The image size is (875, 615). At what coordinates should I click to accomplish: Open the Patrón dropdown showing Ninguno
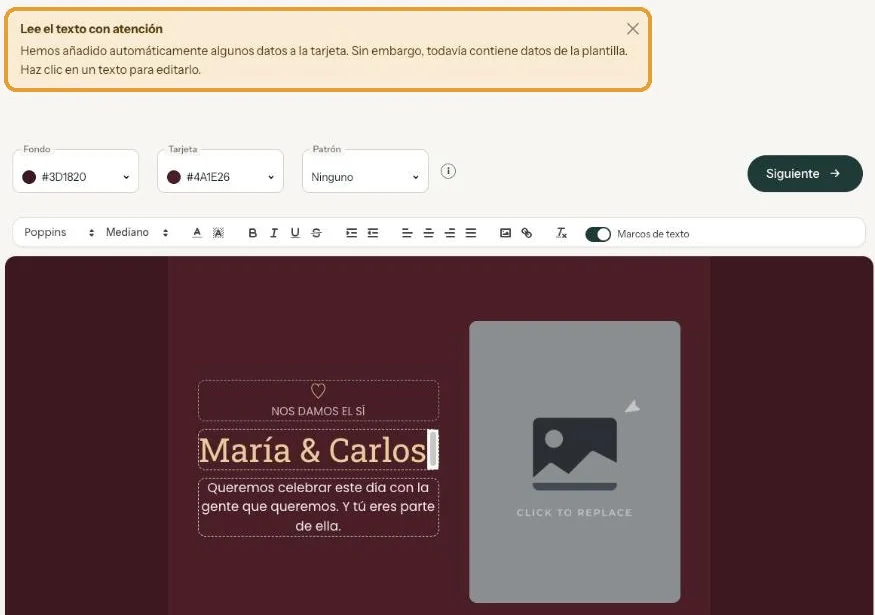365,171
